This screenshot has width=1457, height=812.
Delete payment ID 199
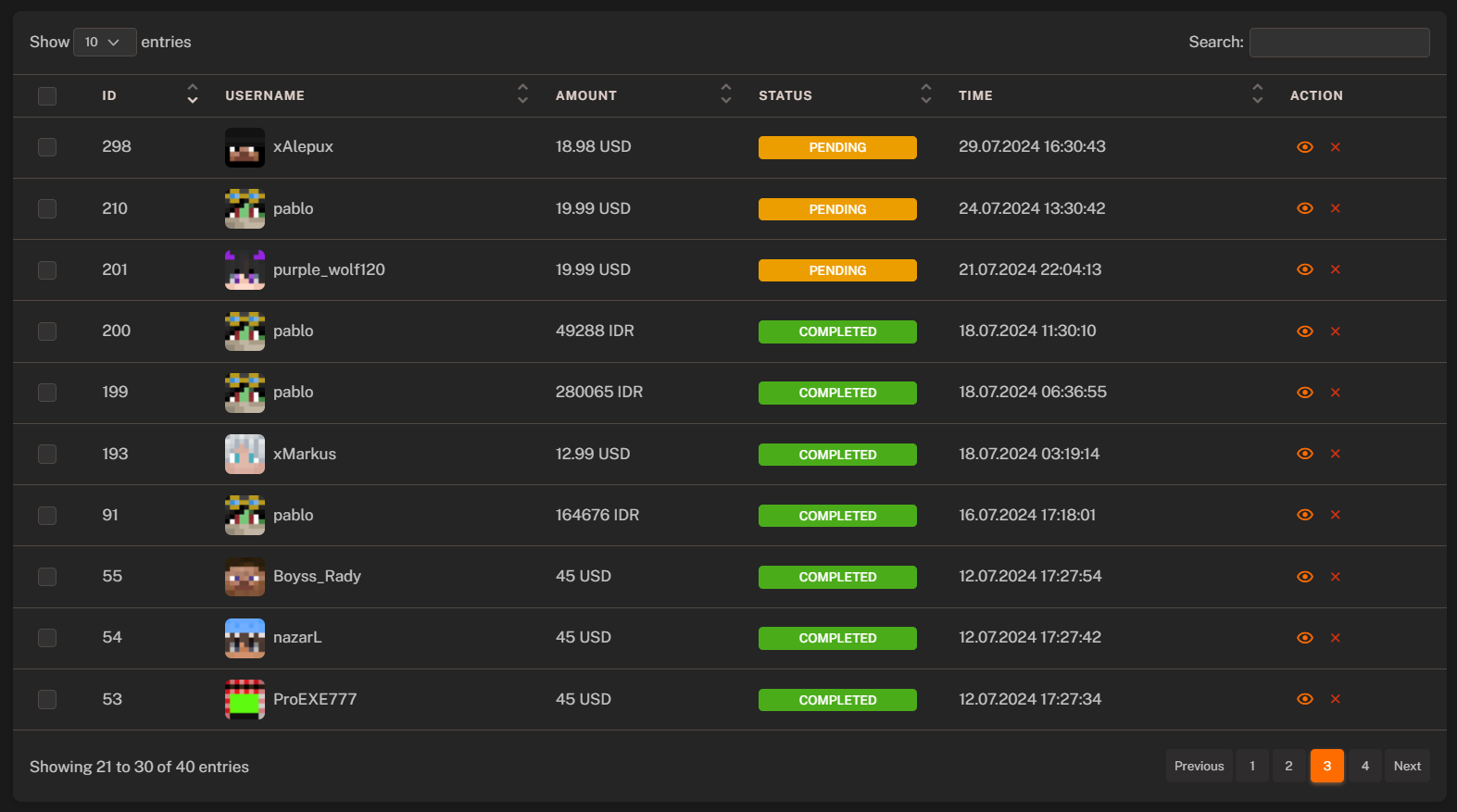1336,393
